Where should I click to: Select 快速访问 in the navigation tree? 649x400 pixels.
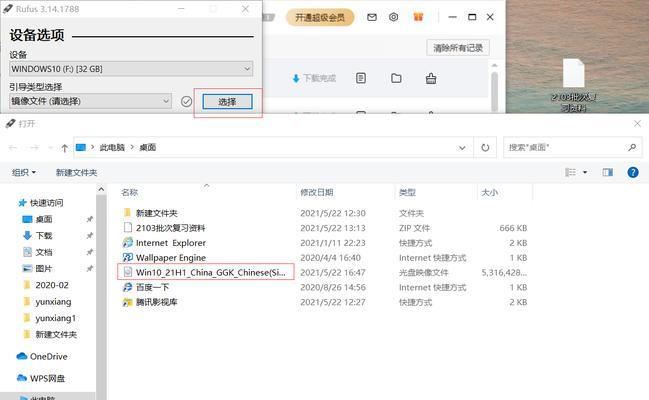coord(41,202)
